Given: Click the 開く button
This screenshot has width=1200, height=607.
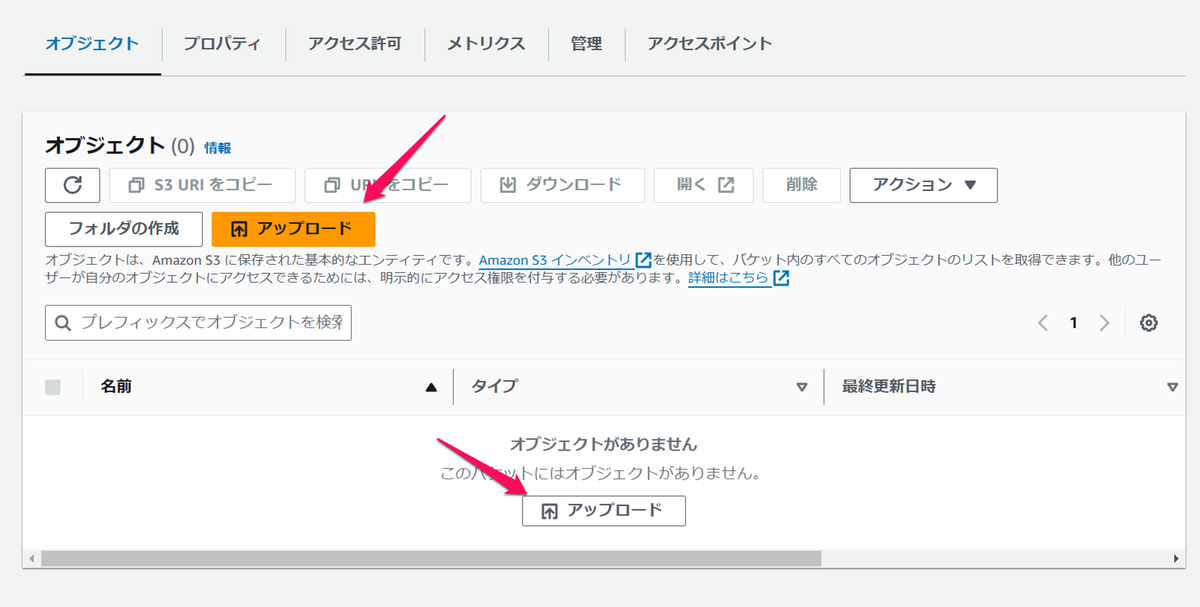Looking at the screenshot, I should [704, 185].
